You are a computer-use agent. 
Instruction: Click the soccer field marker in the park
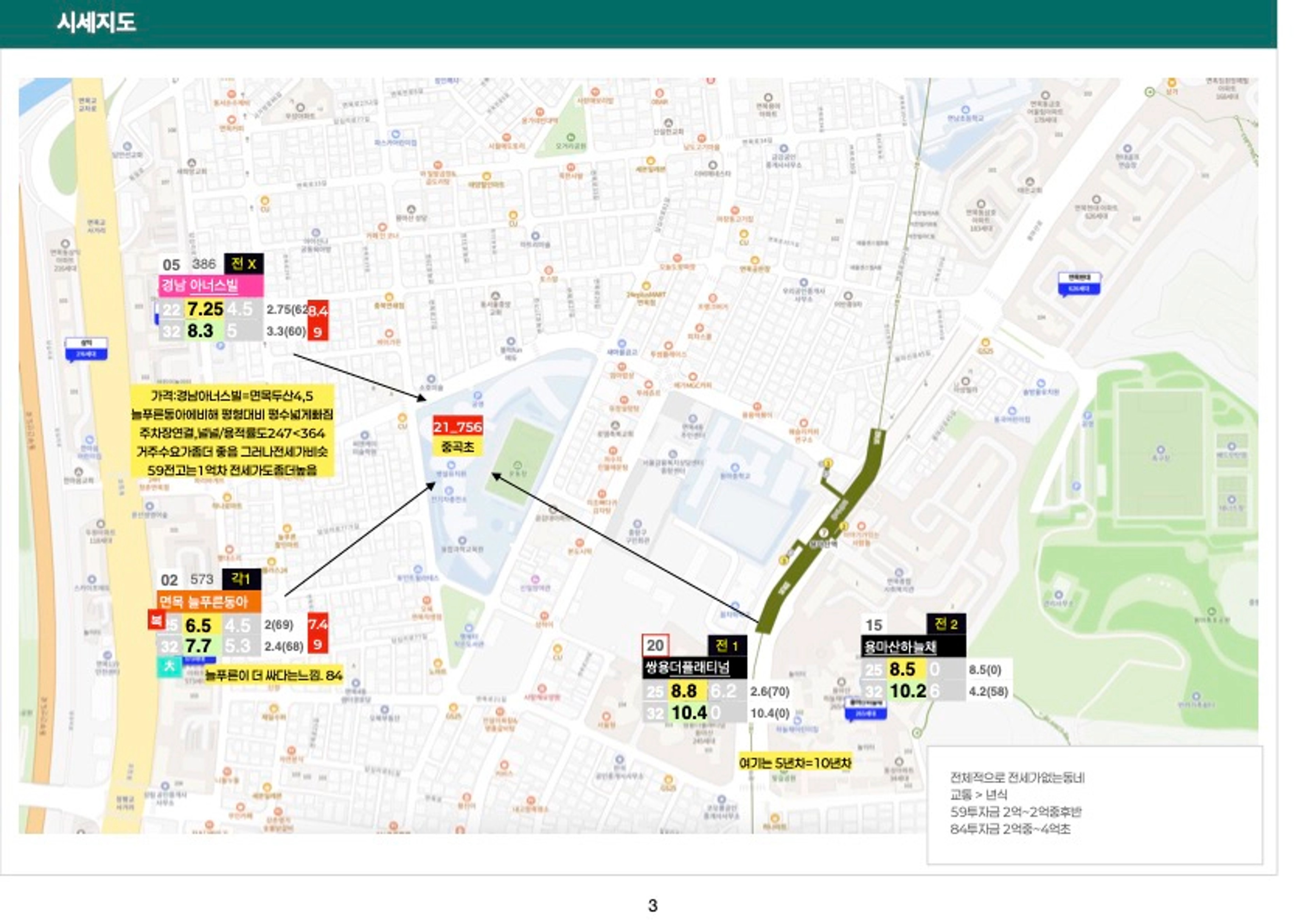(x=1161, y=450)
